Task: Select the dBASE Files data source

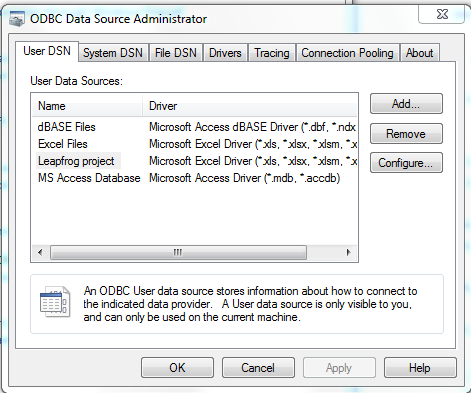Action: [67, 127]
